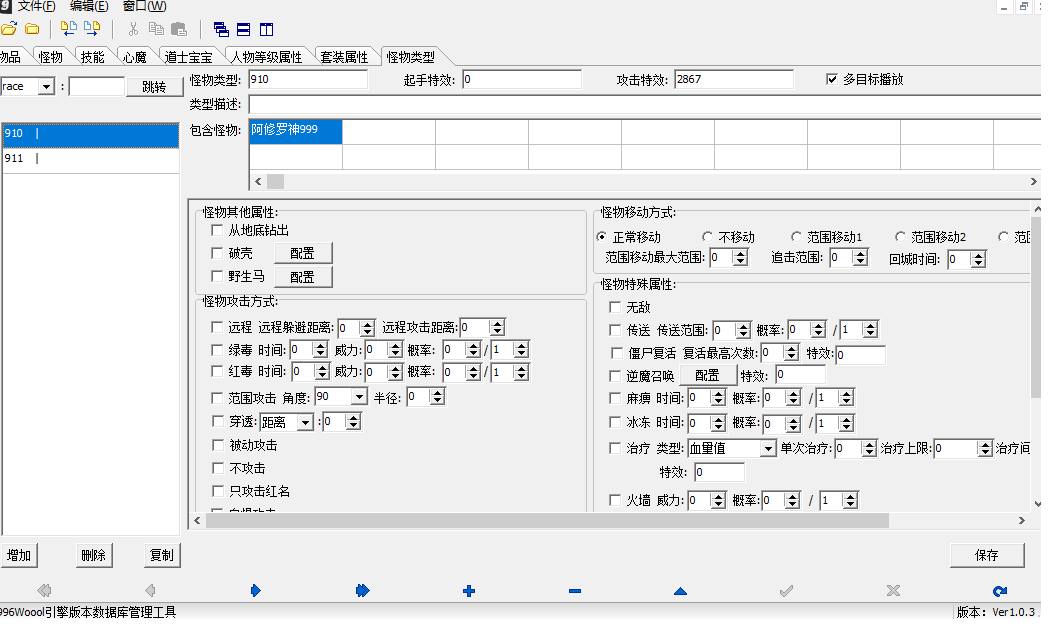This screenshot has height=644, width=1050.
Task: Click the 保存 button
Action: [x=986, y=555]
